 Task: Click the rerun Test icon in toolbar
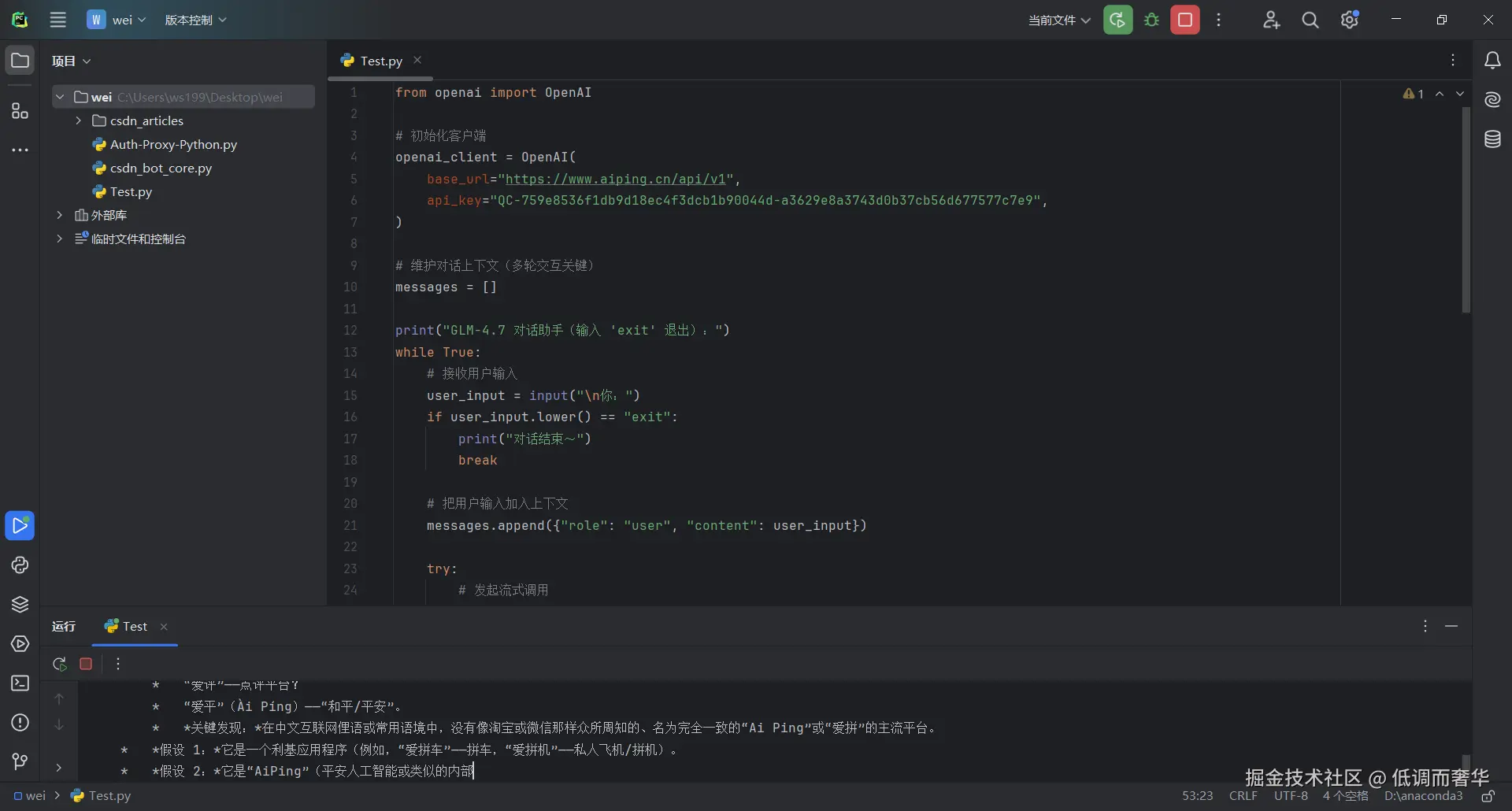(1117, 20)
